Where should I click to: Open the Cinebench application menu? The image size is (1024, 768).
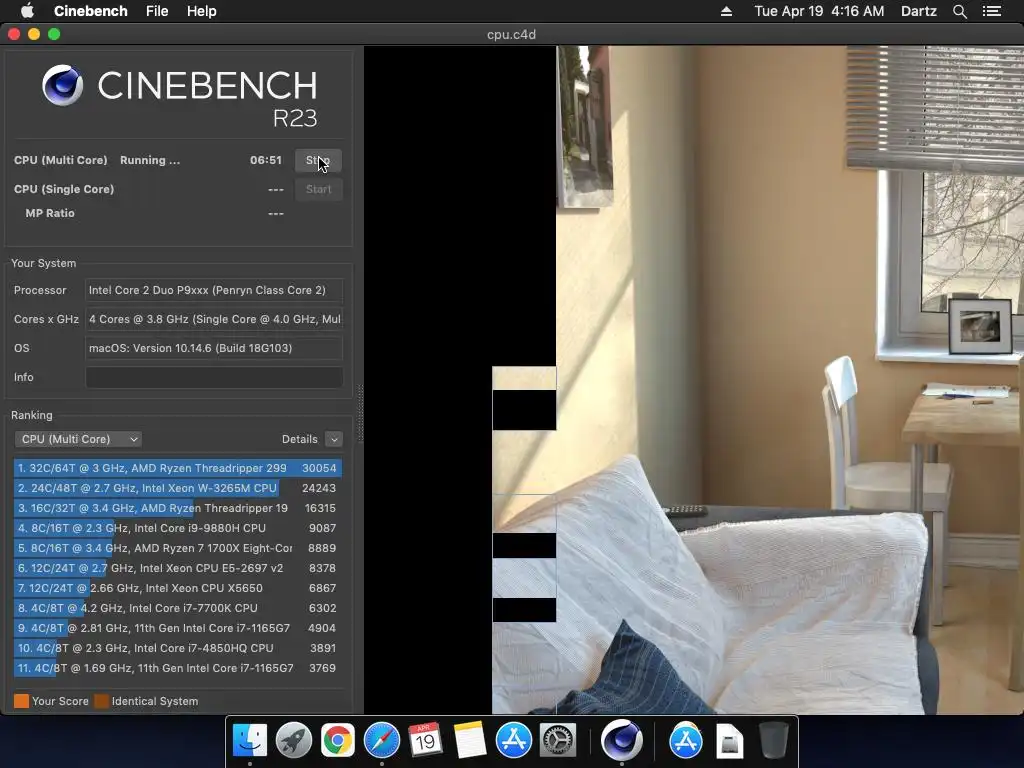coord(90,11)
